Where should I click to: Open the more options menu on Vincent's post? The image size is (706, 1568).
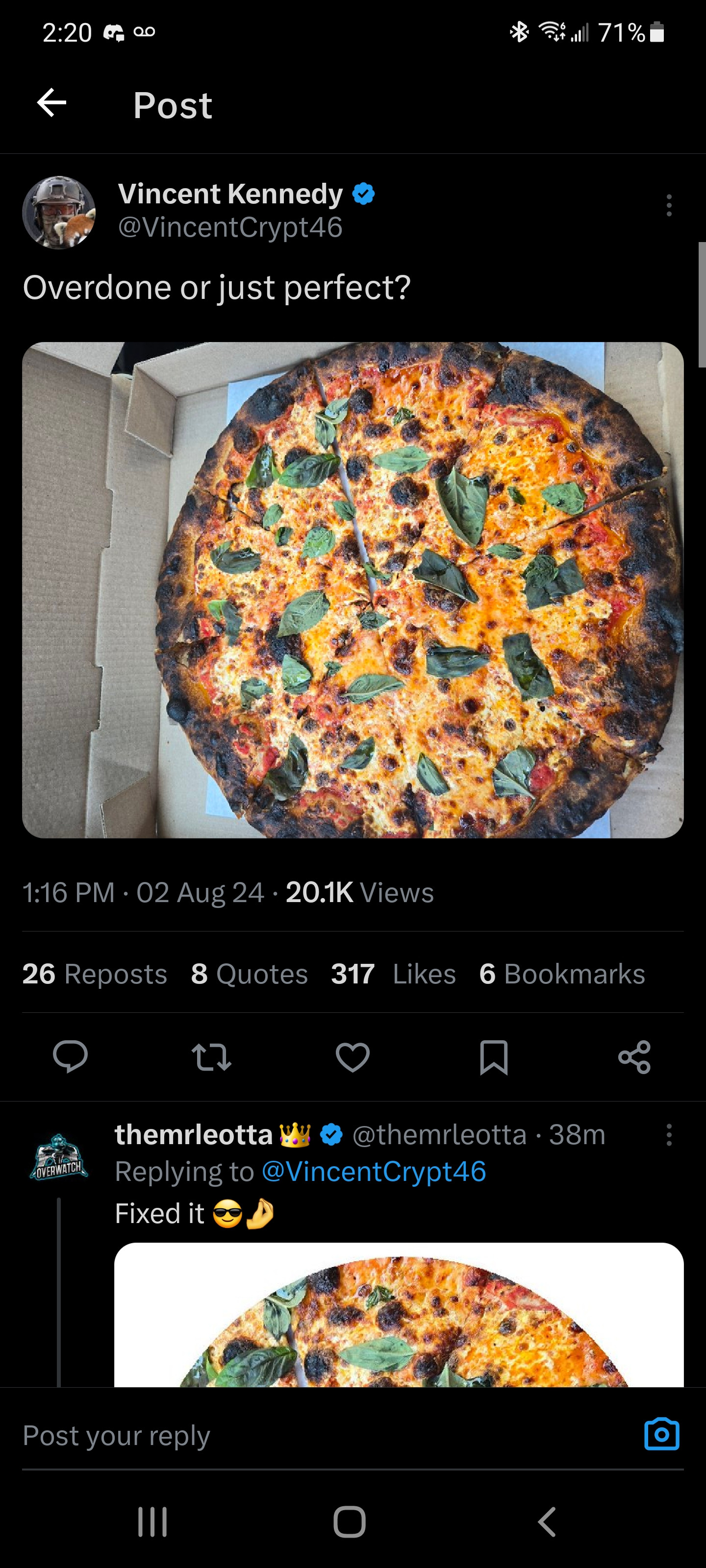[669, 206]
